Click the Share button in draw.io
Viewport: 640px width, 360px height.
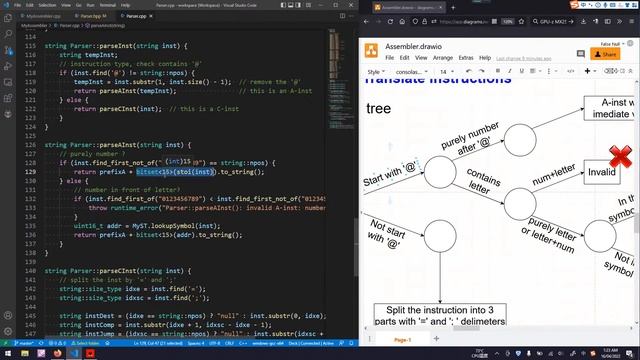click(605, 54)
